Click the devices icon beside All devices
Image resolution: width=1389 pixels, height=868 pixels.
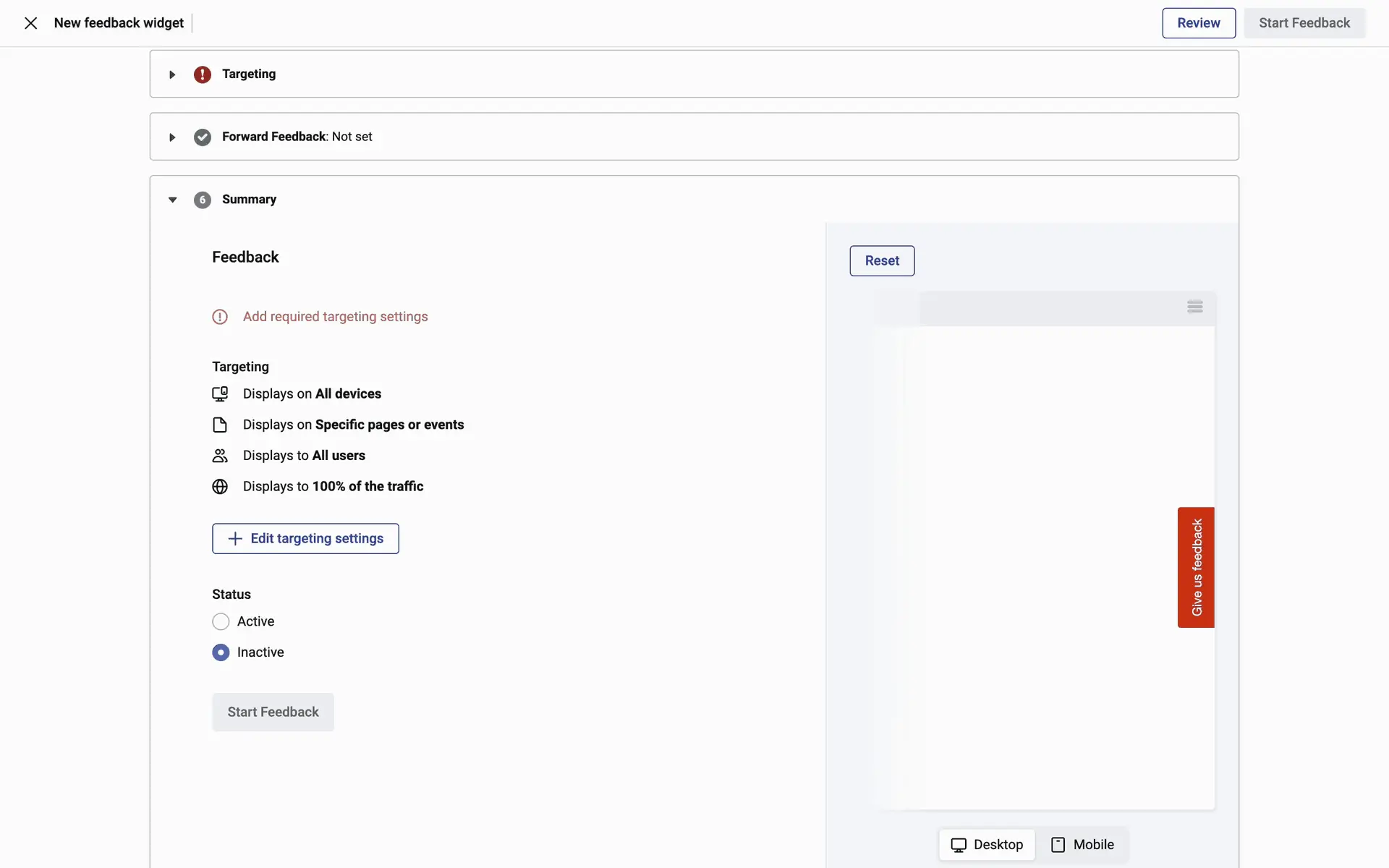[220, 394]
